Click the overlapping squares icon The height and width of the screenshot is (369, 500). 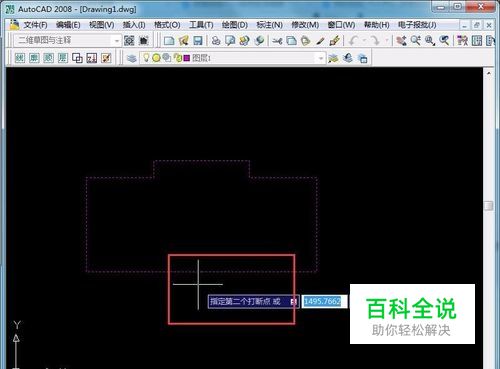point(77,58)
